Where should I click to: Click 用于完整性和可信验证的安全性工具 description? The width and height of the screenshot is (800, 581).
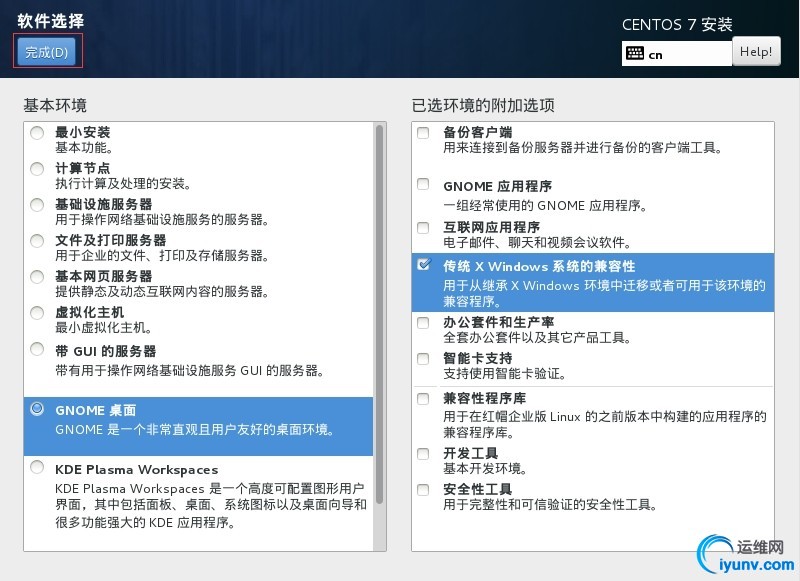550,505
